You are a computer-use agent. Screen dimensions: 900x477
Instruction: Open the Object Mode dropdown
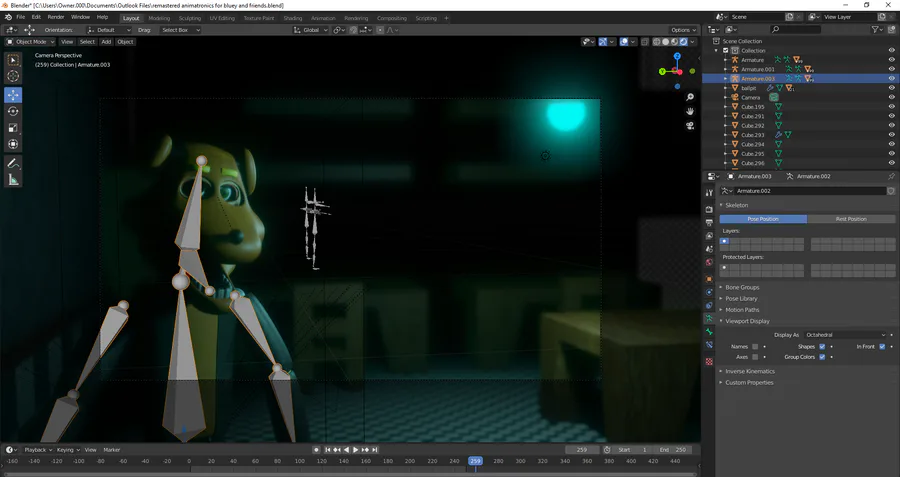tap(30, 42)
